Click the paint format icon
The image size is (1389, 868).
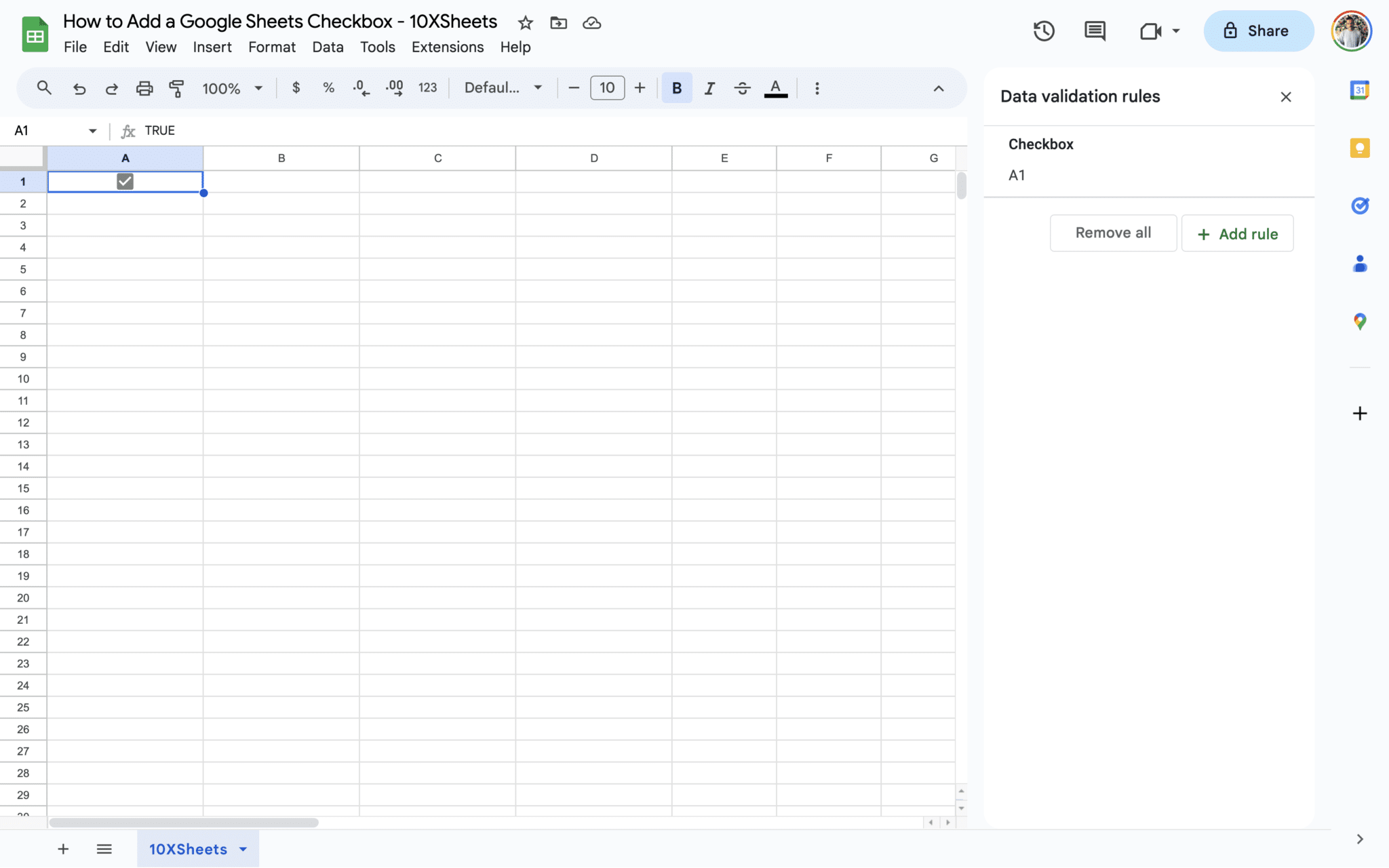coord(176,88)
